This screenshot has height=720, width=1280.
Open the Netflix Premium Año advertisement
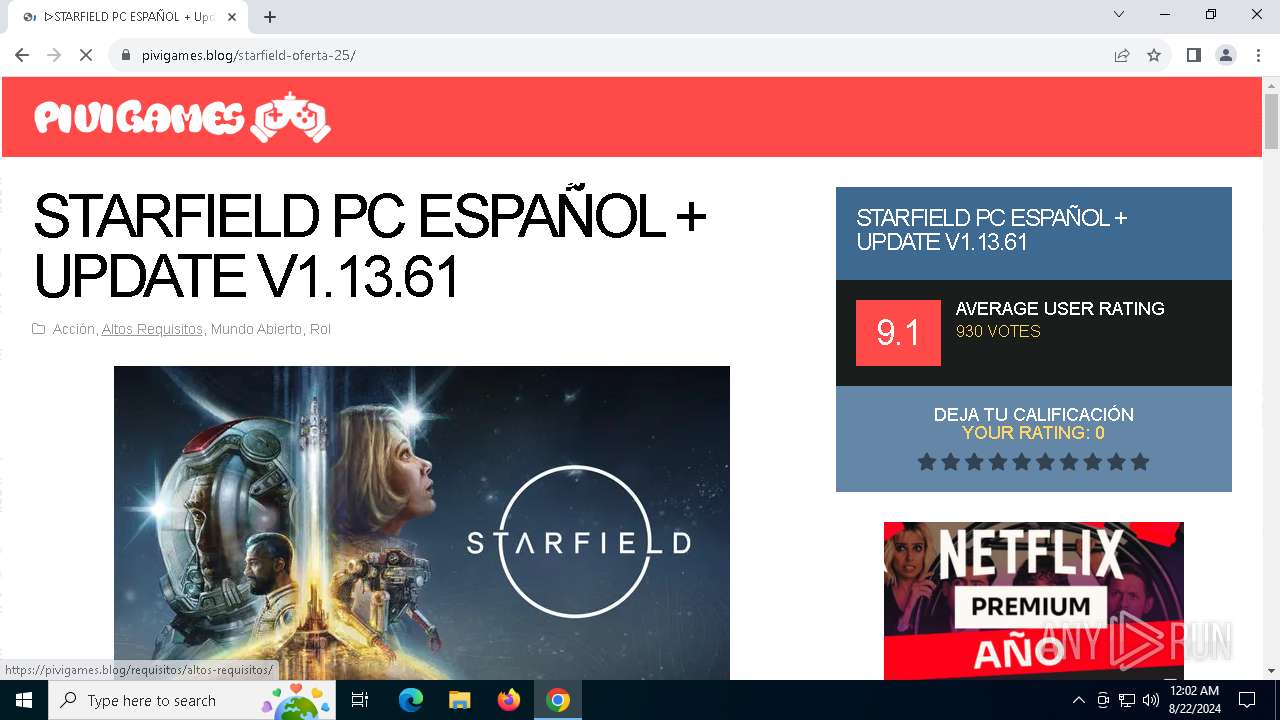(x=1034, y=600)
